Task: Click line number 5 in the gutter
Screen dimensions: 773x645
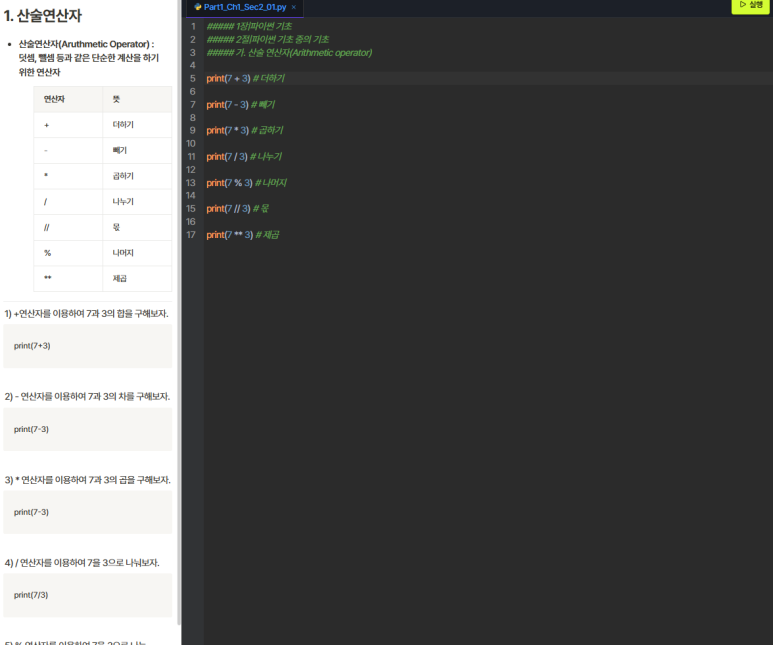Action: [193, 78]
